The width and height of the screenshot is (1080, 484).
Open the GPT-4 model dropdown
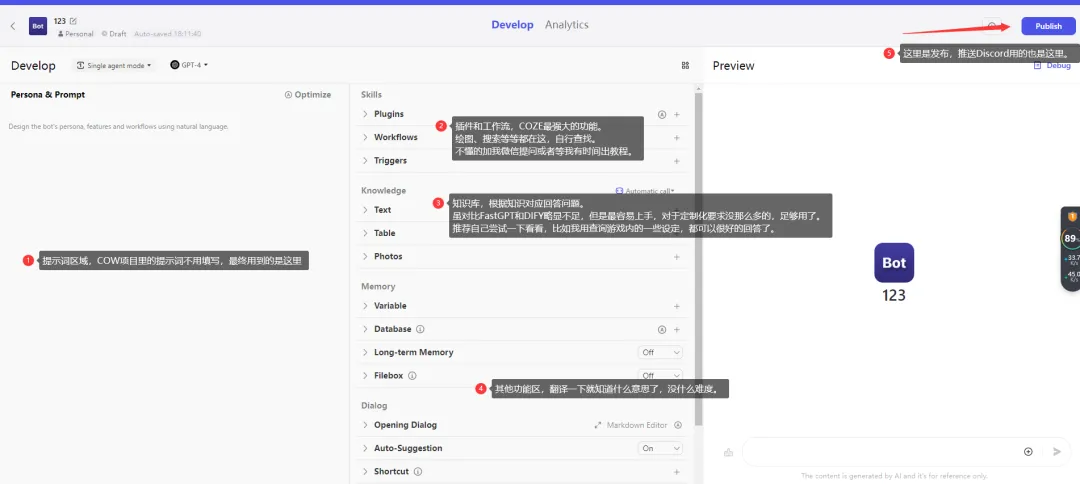pos(189,65)
